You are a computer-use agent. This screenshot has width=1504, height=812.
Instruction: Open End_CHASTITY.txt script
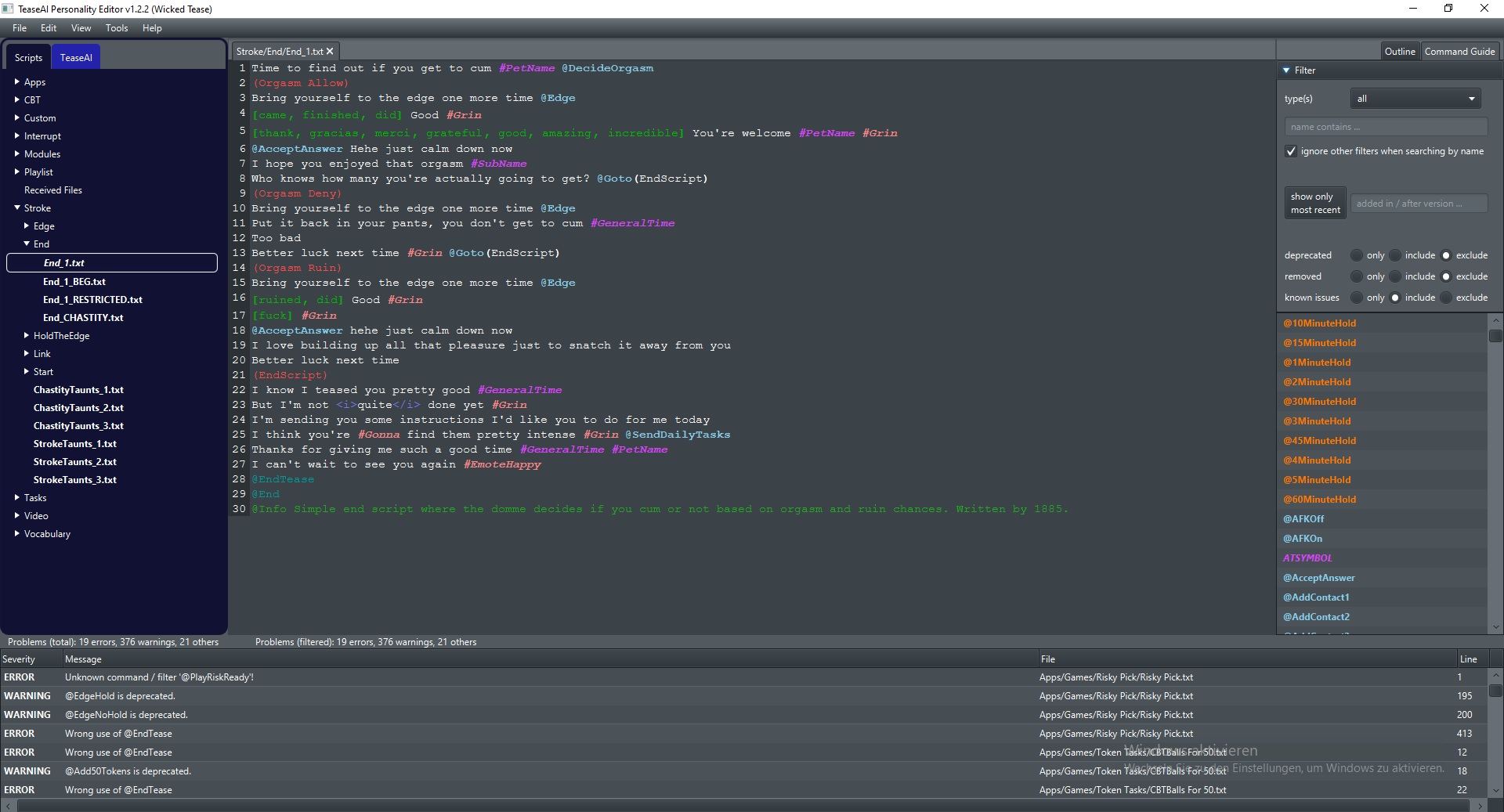pyautogui.click(x=83, y=318)
